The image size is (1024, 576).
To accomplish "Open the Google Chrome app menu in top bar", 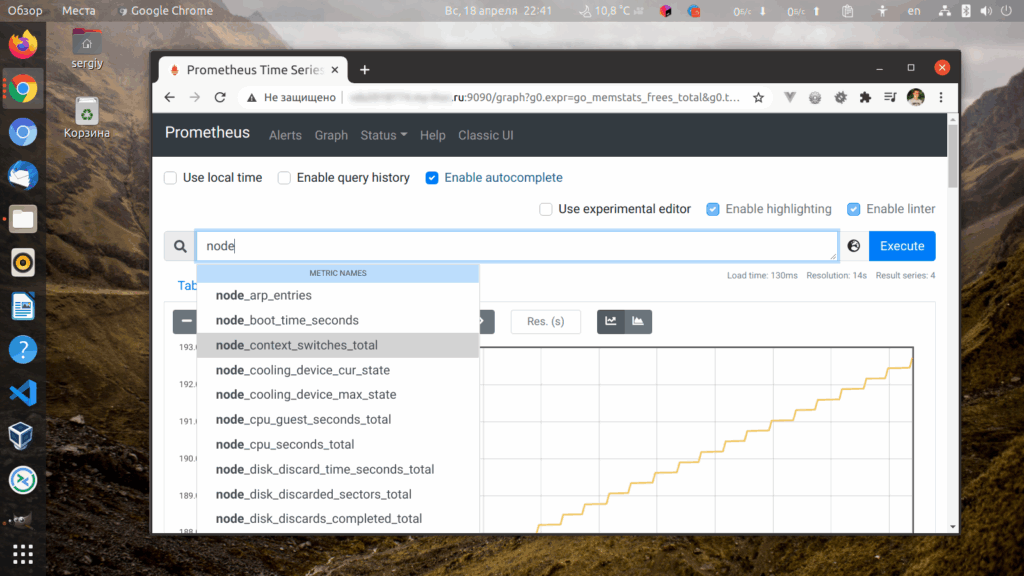I will click(x=166, y=10).
